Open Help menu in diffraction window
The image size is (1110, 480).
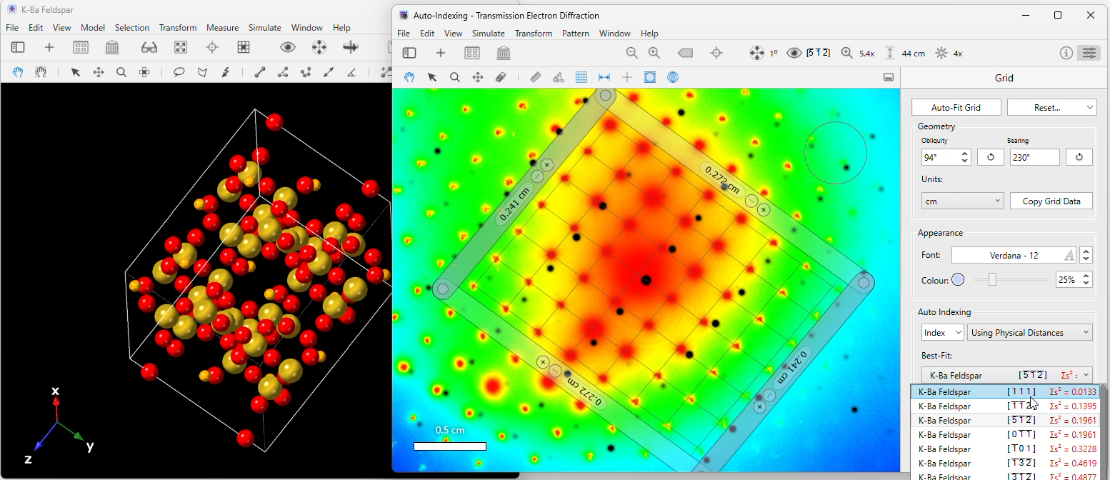pos(649,33)
